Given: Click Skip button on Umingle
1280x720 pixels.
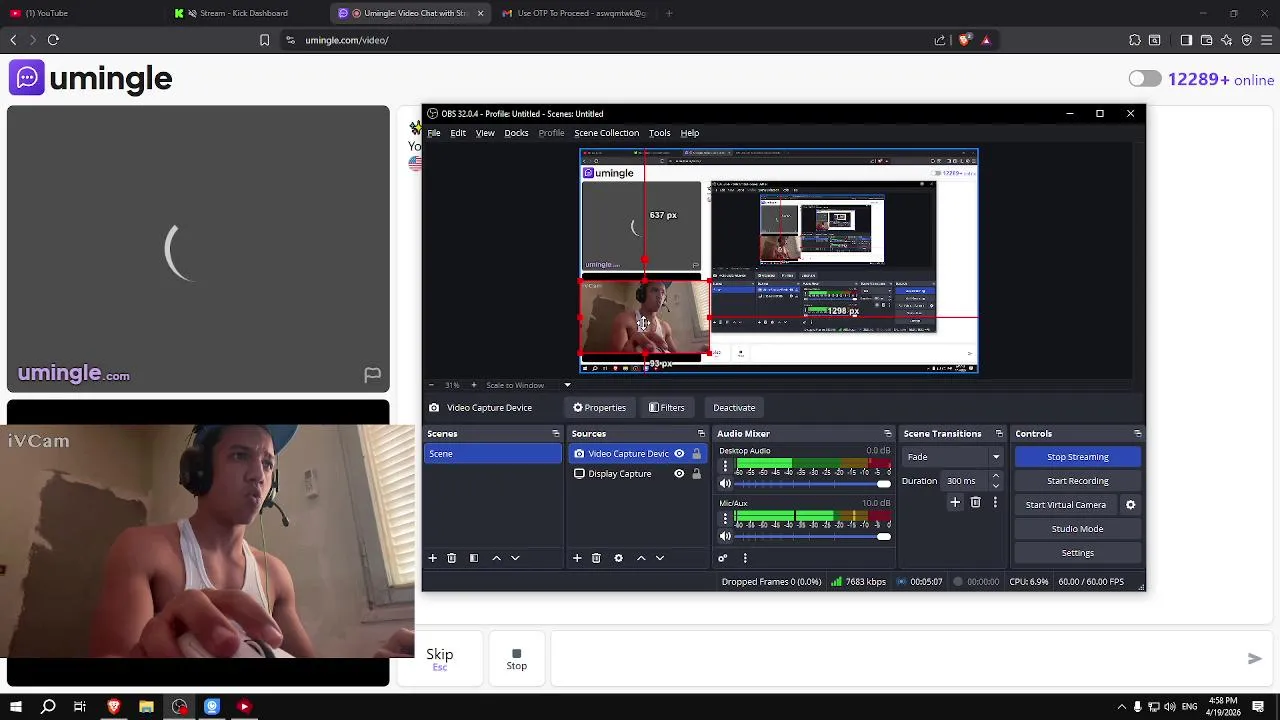Looking at the screenshot, I should coord(440,658).
